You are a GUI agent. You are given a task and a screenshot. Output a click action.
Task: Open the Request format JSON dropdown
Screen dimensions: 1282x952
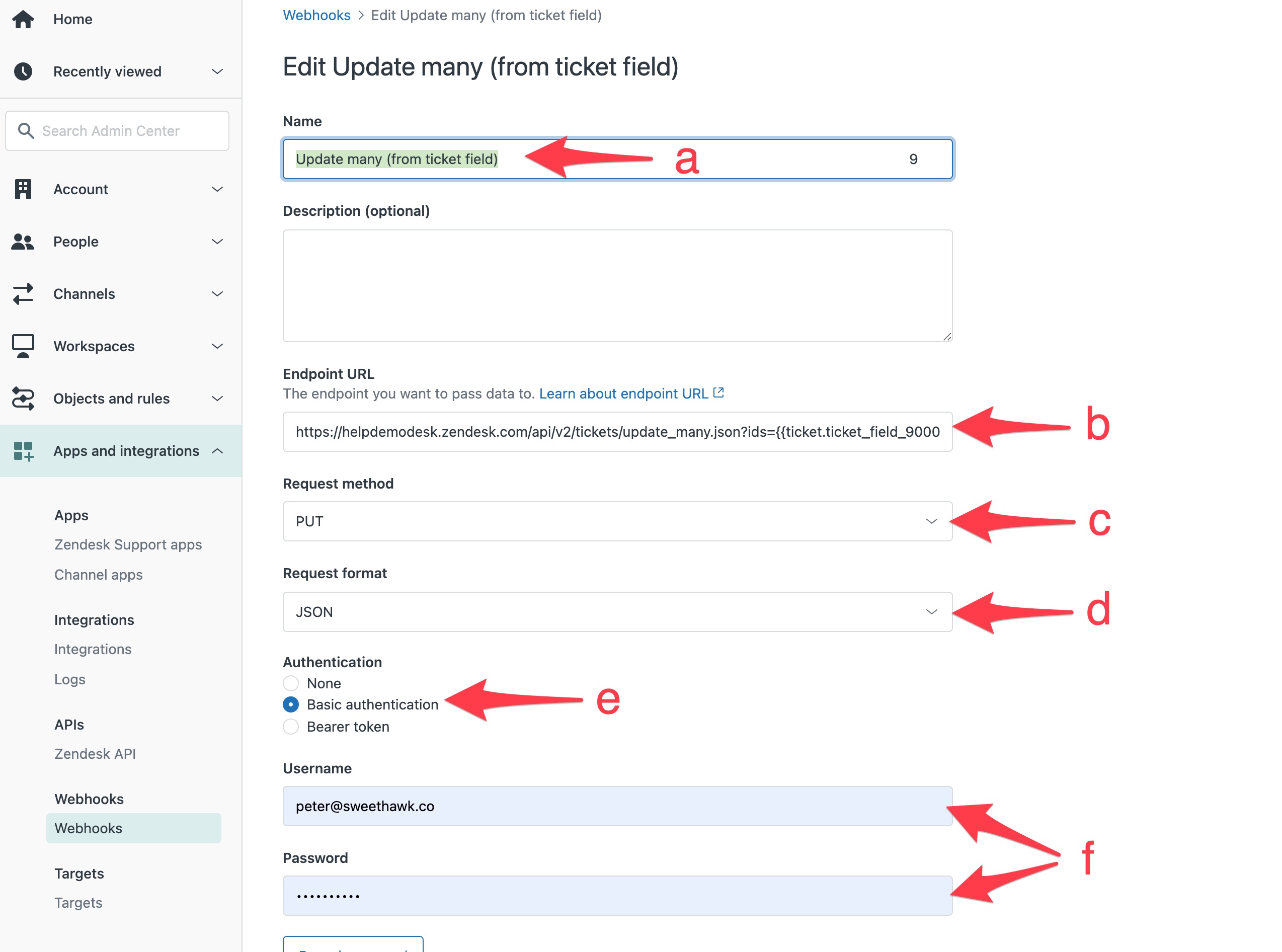617,612
